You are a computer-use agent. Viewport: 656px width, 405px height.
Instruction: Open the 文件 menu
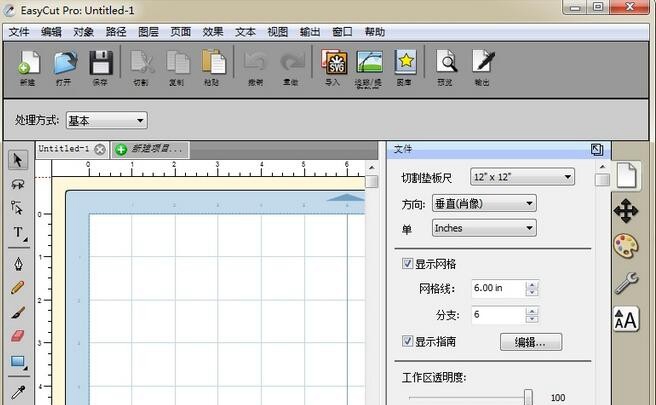pos(19,32)
